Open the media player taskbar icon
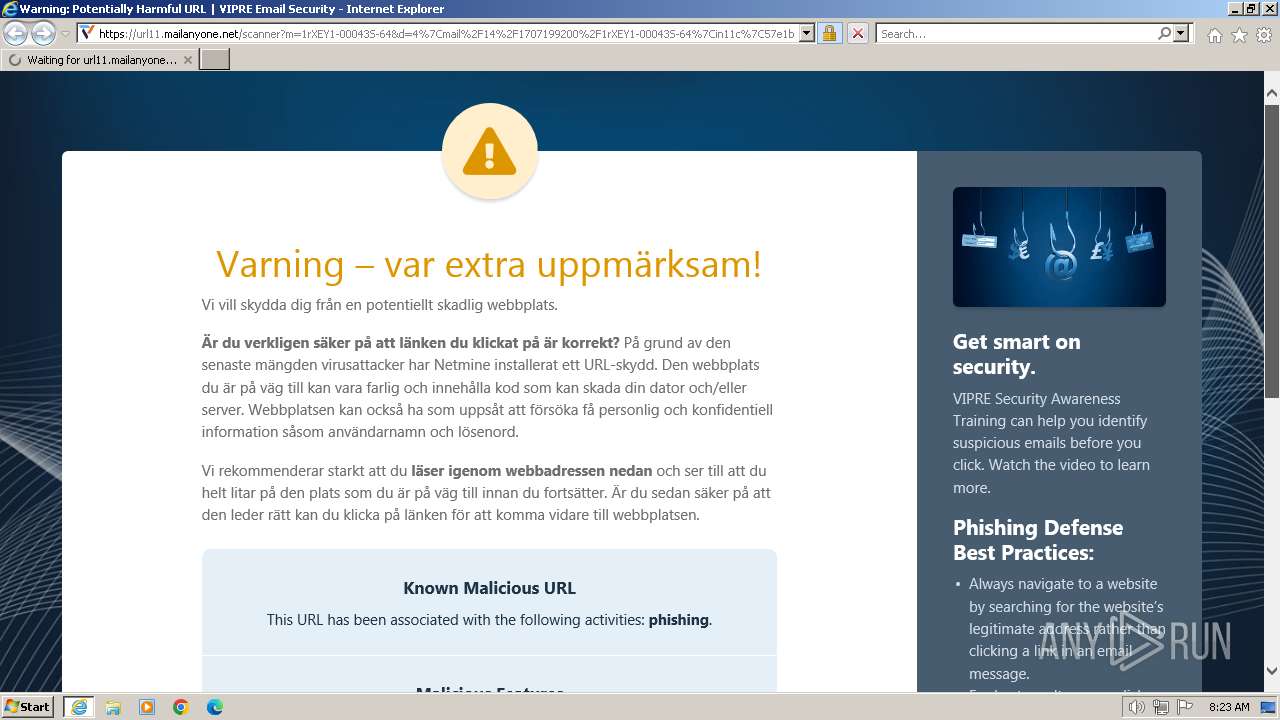This screenshot has width=1280, height=720. (x=147, y=707)
